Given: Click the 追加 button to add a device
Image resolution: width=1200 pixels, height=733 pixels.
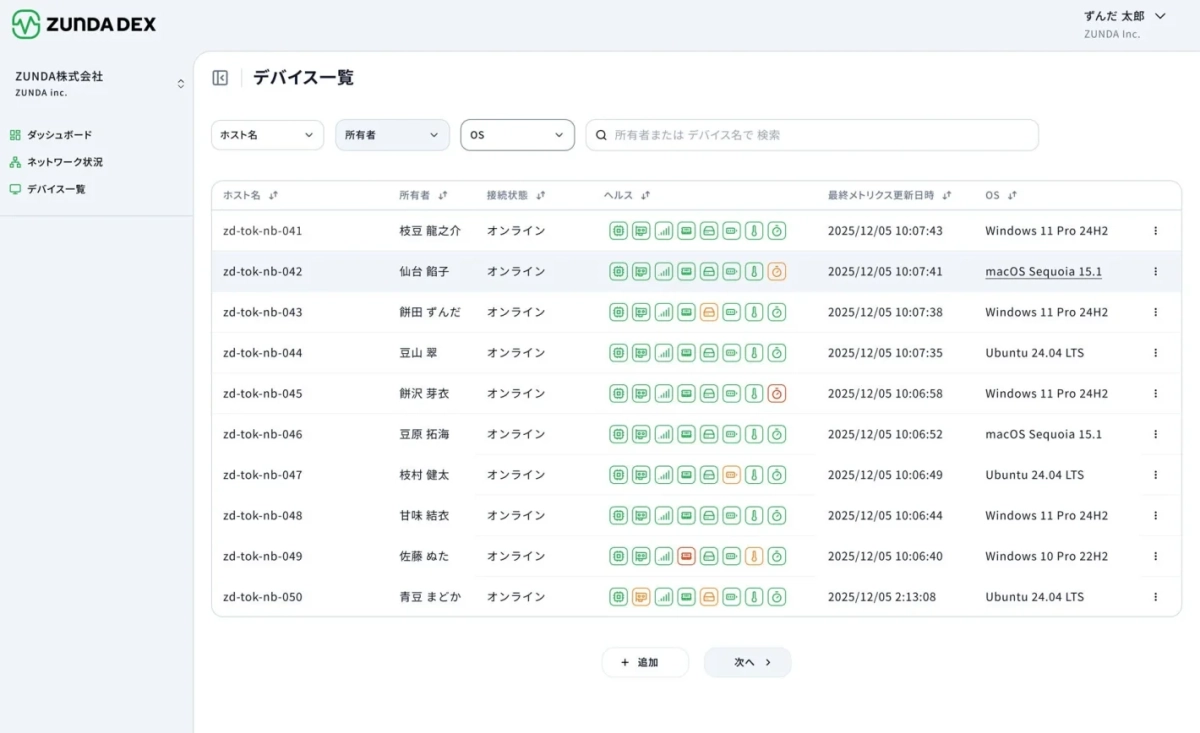Looking at the screenshot, I should [646, 662].
